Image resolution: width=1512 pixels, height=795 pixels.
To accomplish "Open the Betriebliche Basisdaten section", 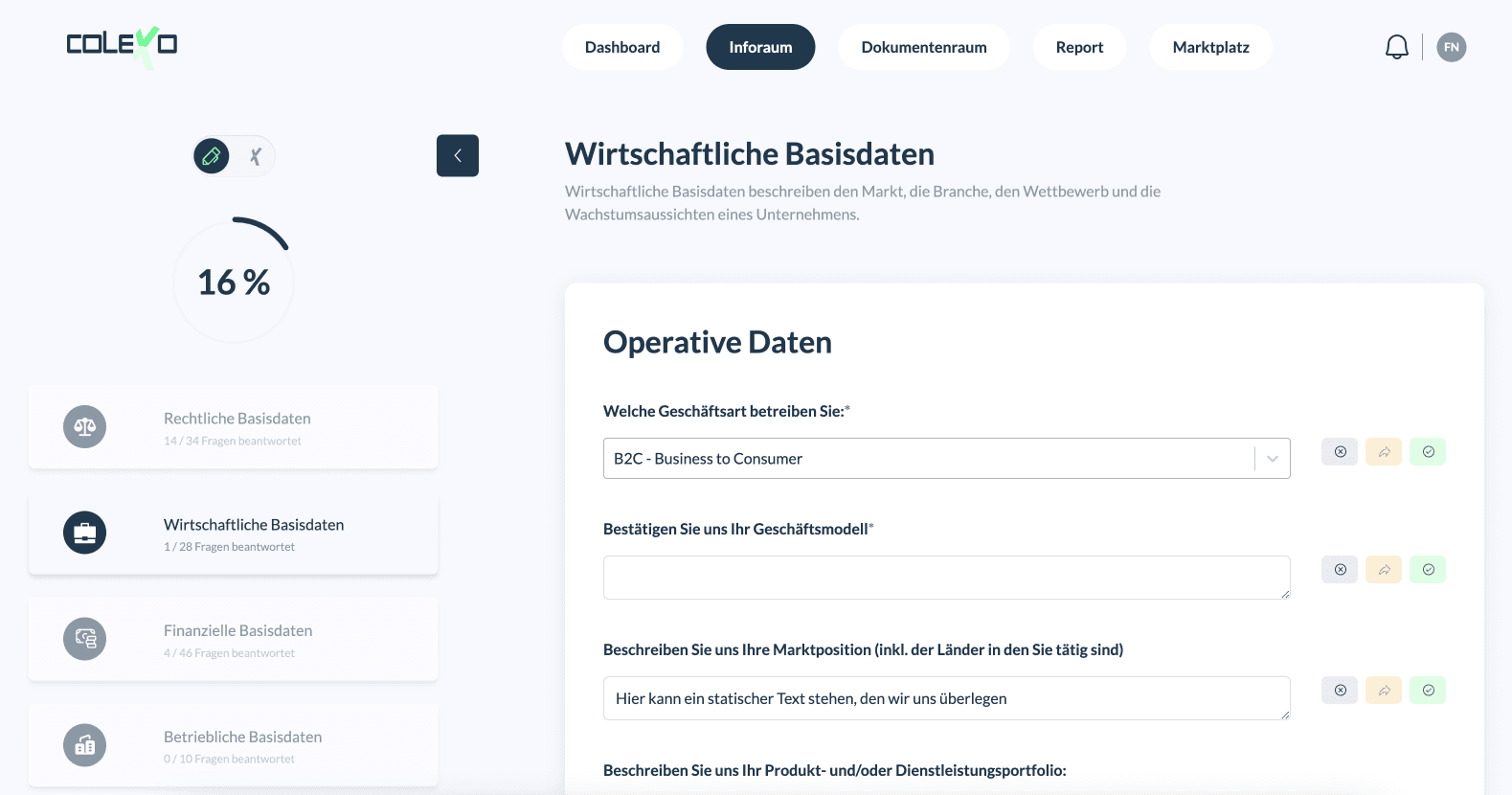I will tap(234, 745).
